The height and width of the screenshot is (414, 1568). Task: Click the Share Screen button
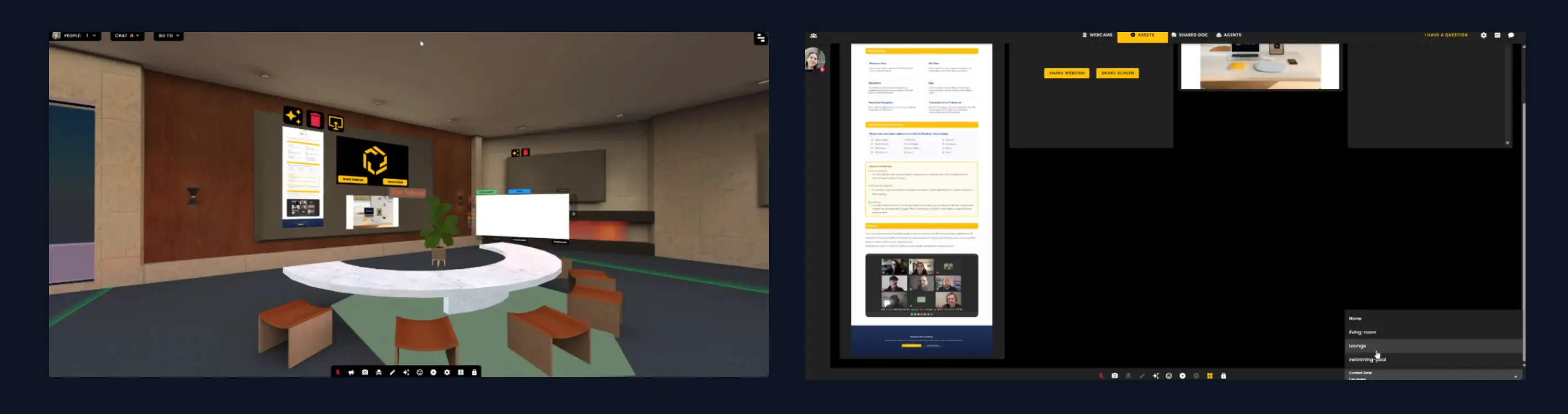[1117, 73]
